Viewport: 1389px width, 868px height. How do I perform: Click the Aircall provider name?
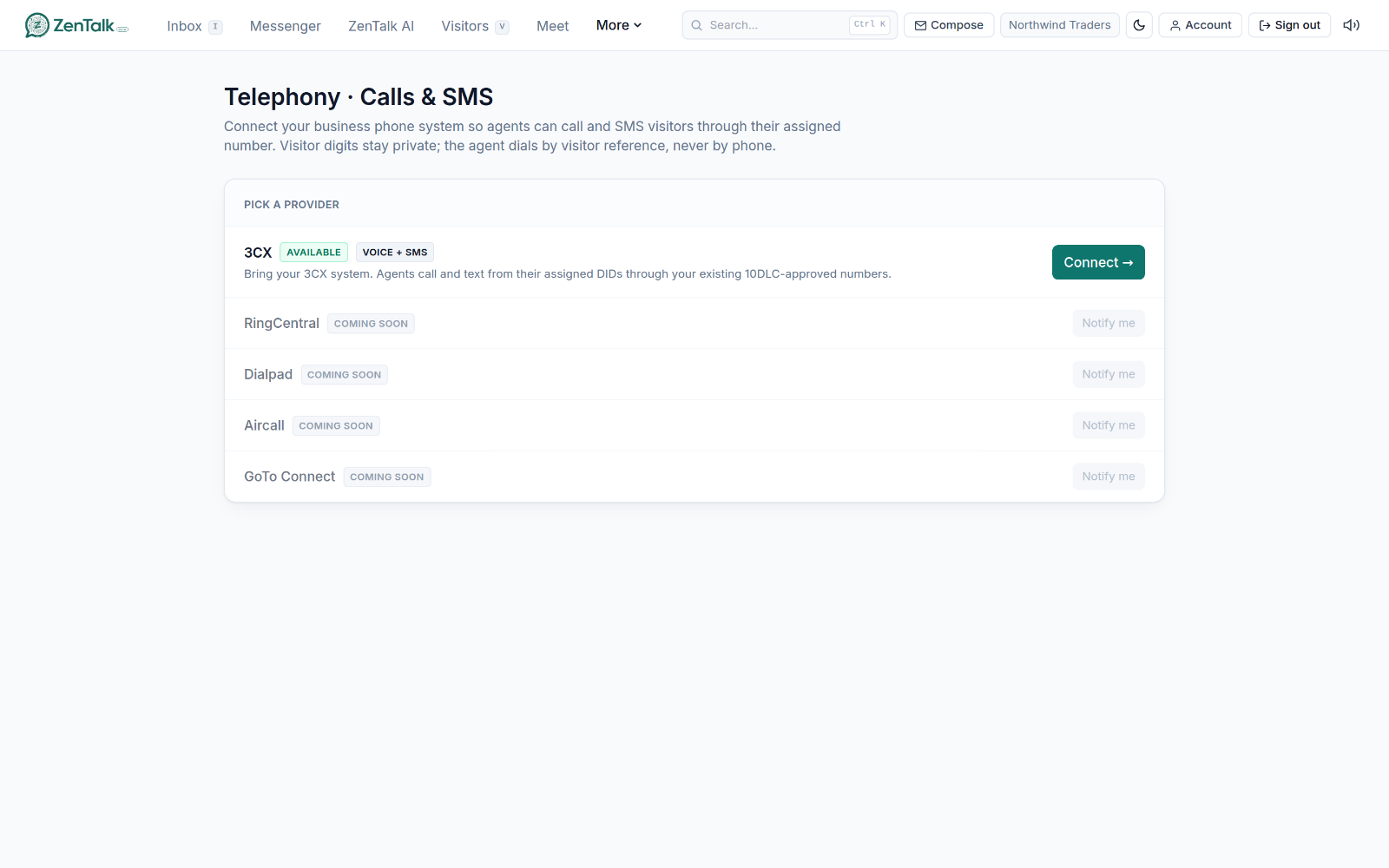[264, 425]
